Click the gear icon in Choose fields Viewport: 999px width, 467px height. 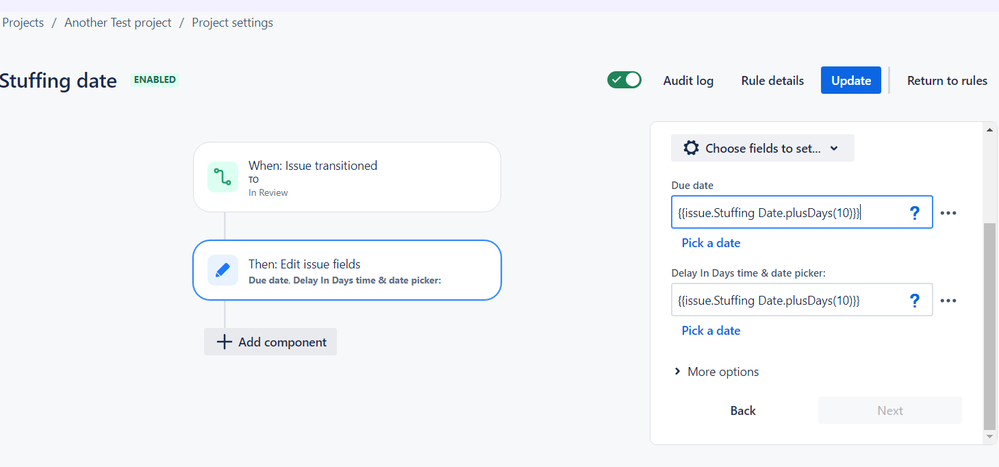tap(691, 148)
